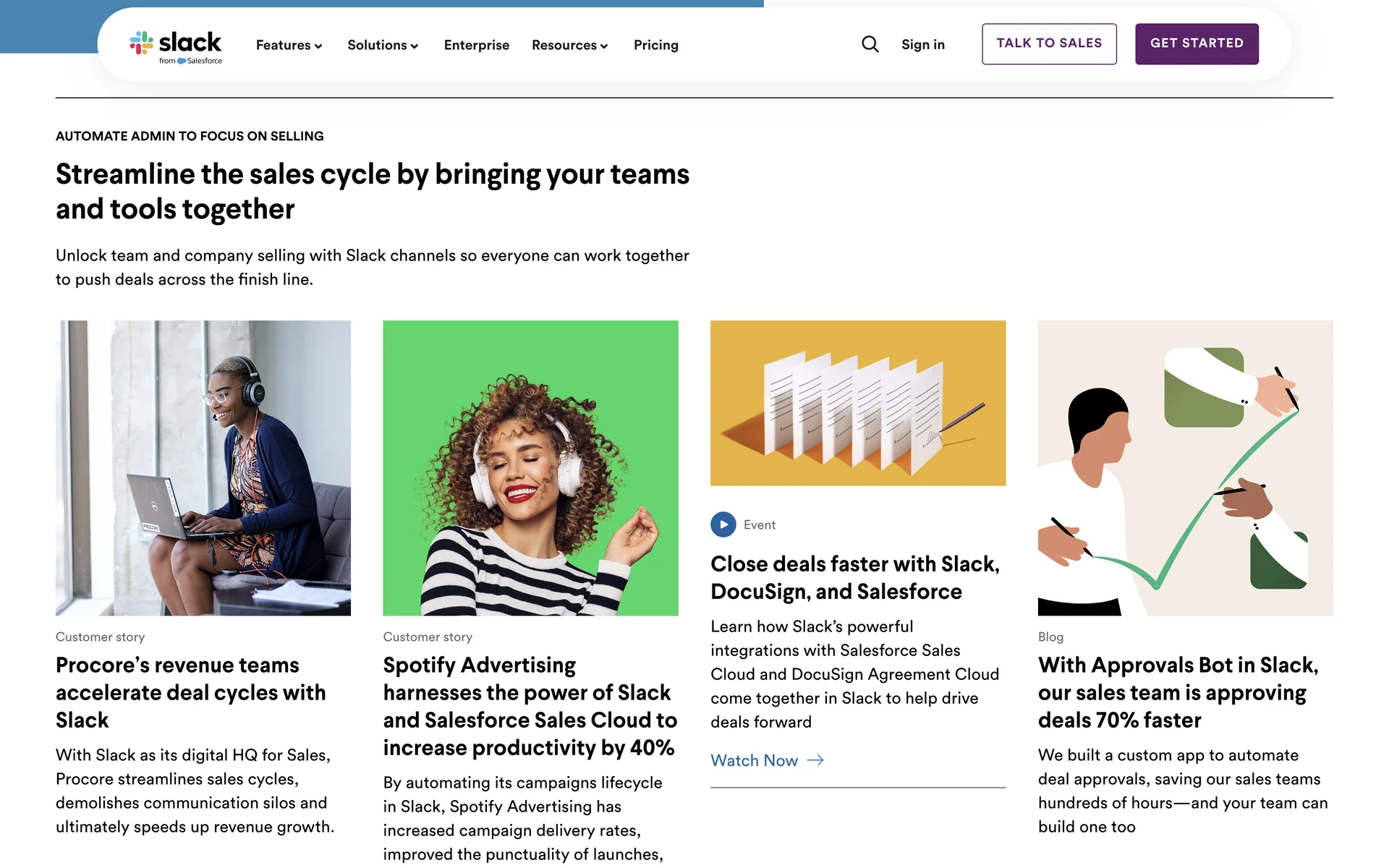Screen dimensions: 1389x868
Task: Click the Sign in link
Action: click(x=922, y=45)
